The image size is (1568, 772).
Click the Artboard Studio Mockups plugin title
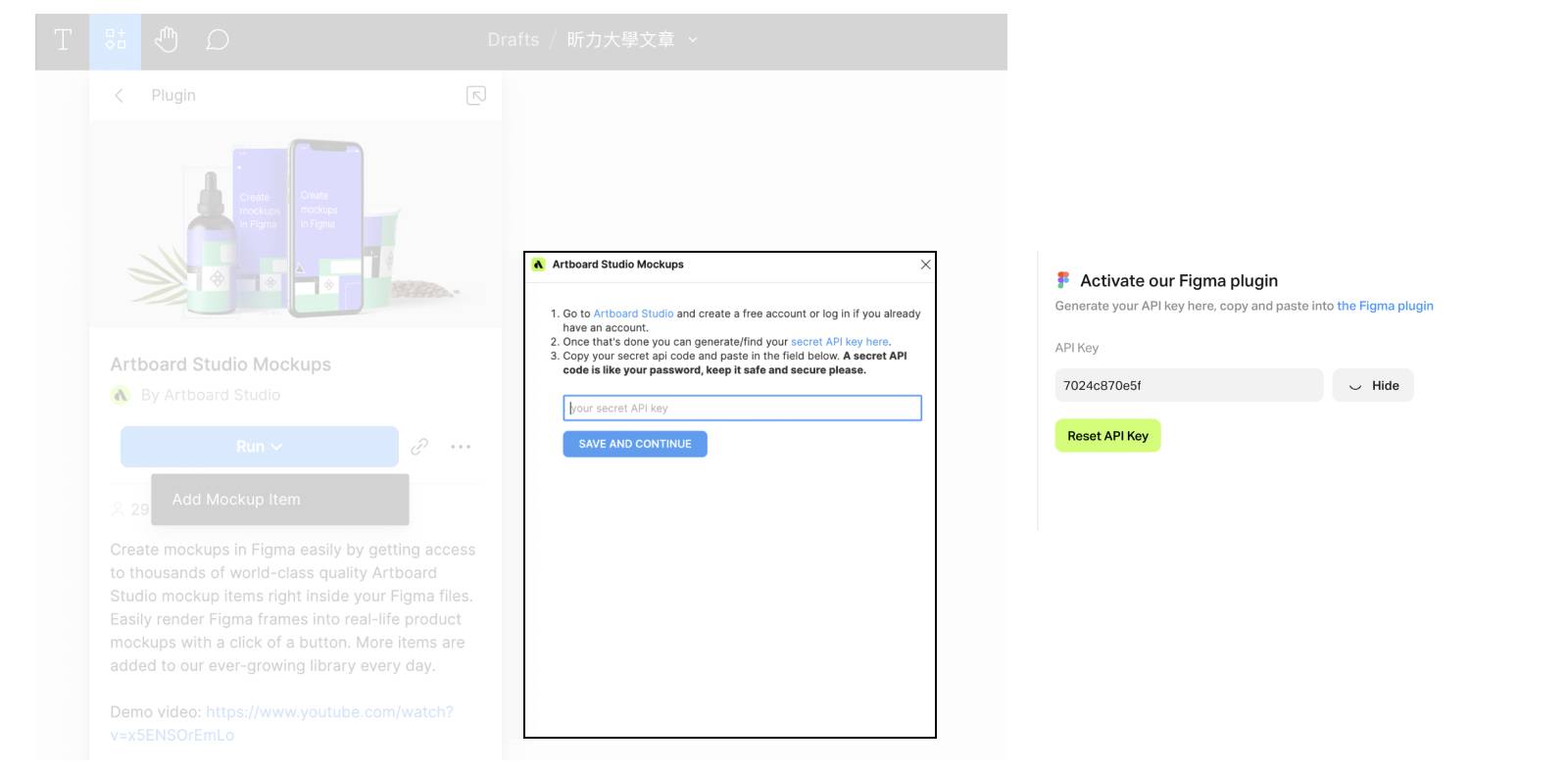coord(220,364)
